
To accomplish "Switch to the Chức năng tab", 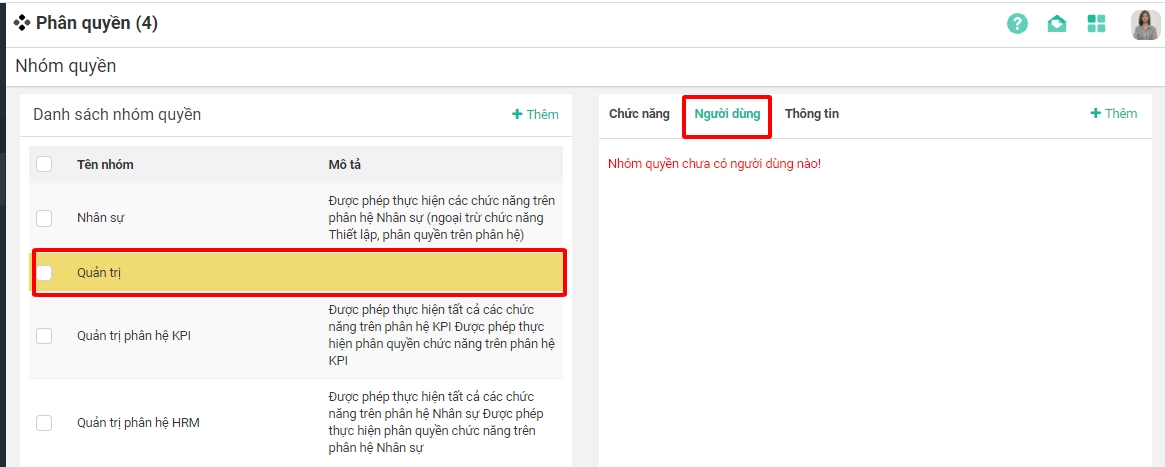I will tap(639, 114).
